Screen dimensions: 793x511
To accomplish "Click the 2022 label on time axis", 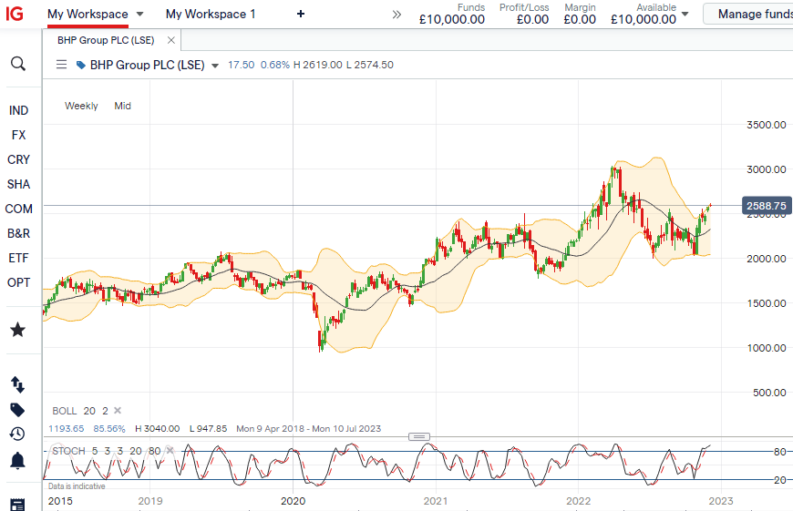I will pyautogui.click(x=579, y=501).
